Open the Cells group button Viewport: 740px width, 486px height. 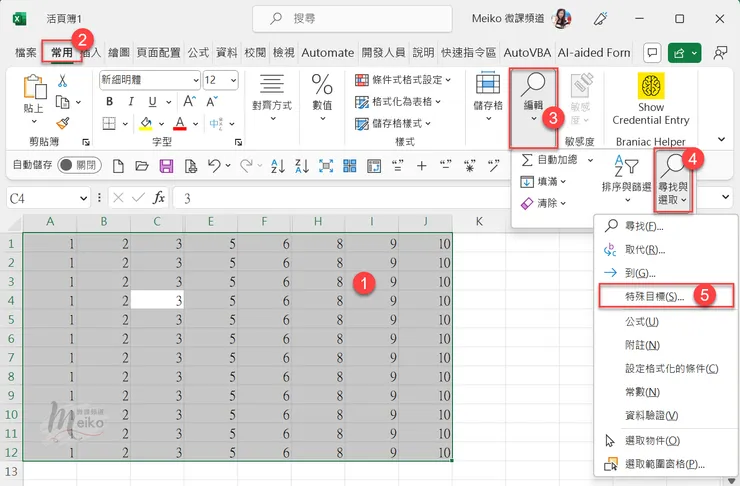(488, 98)
